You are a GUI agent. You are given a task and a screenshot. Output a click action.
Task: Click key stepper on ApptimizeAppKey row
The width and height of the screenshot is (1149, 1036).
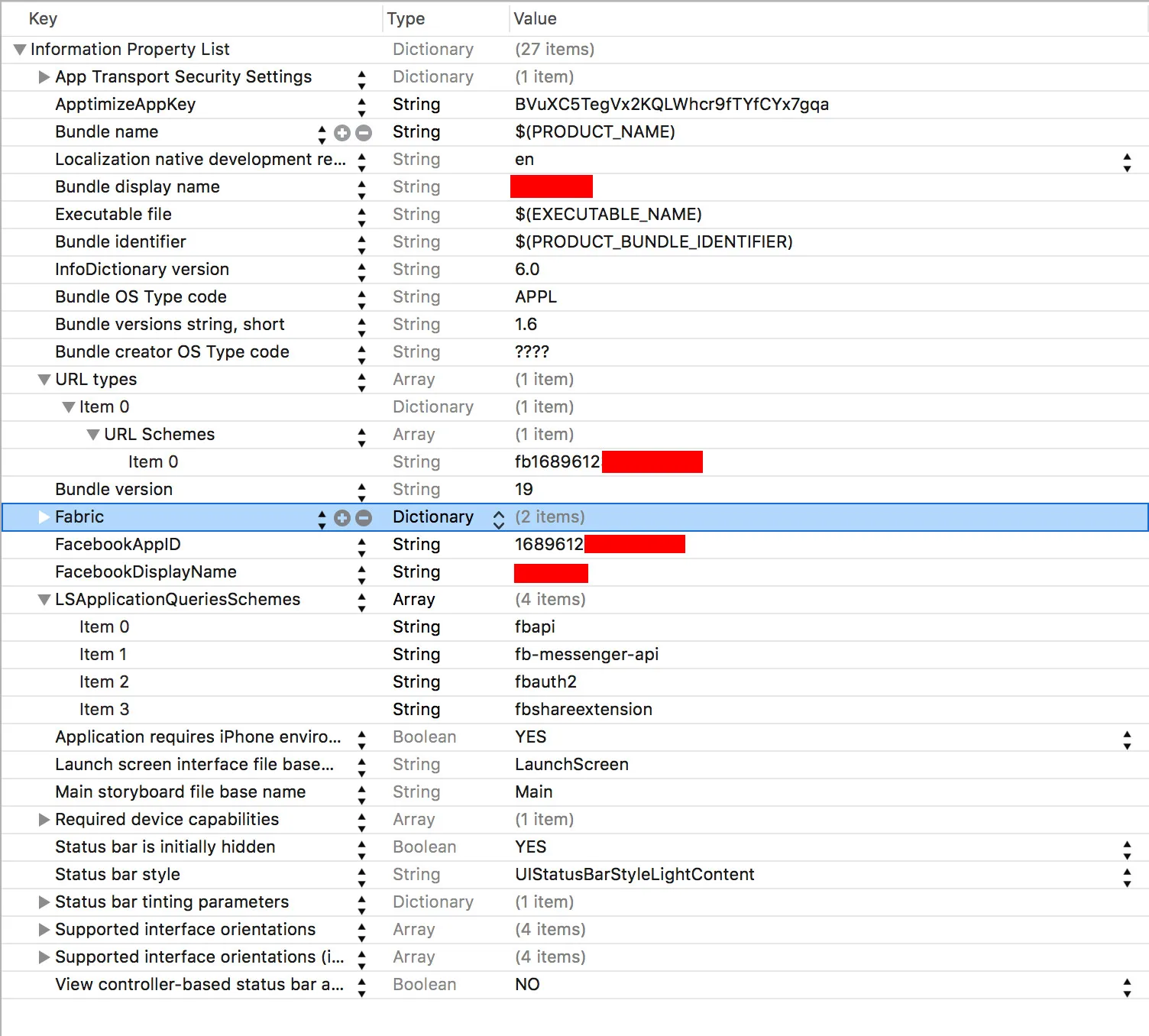pos(361,107)
